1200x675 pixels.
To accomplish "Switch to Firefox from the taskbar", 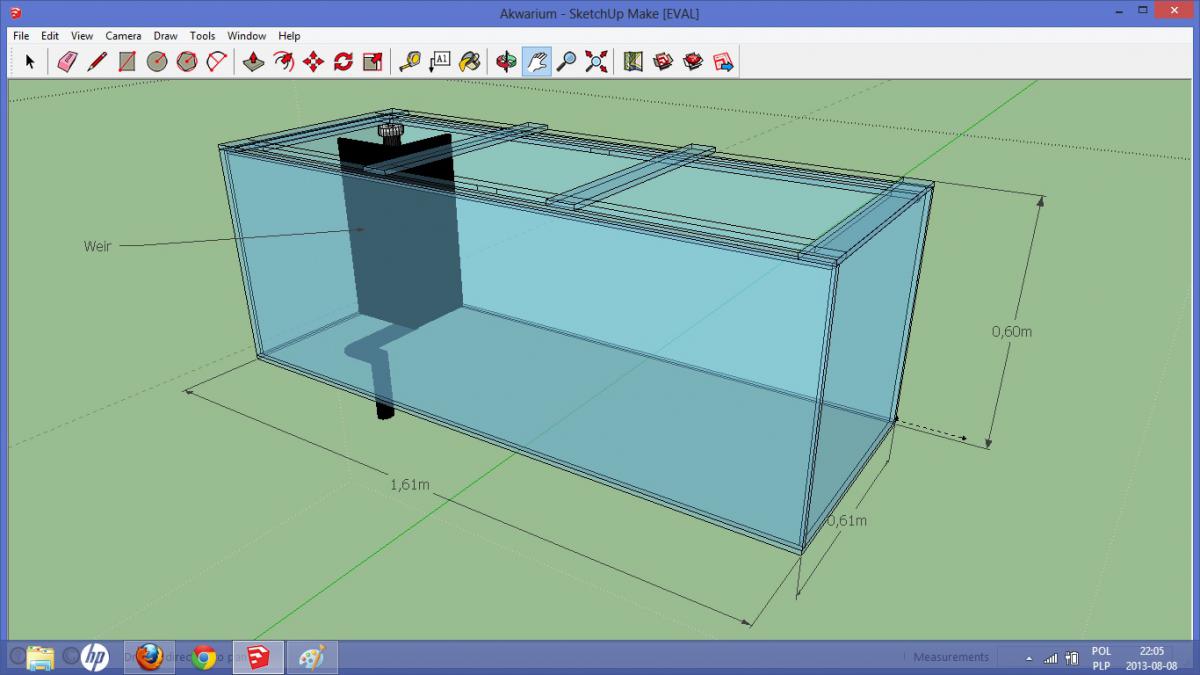I will 149,657.
